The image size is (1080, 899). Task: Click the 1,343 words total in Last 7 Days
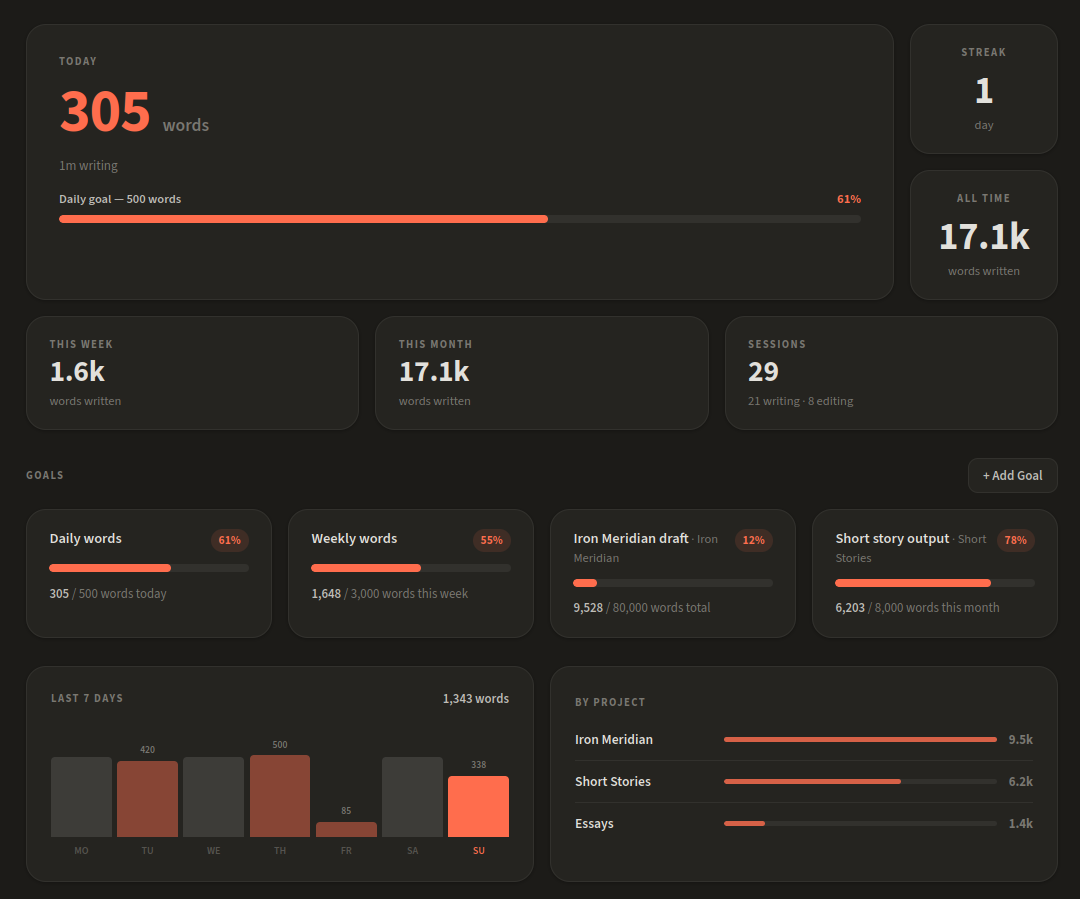476,699
